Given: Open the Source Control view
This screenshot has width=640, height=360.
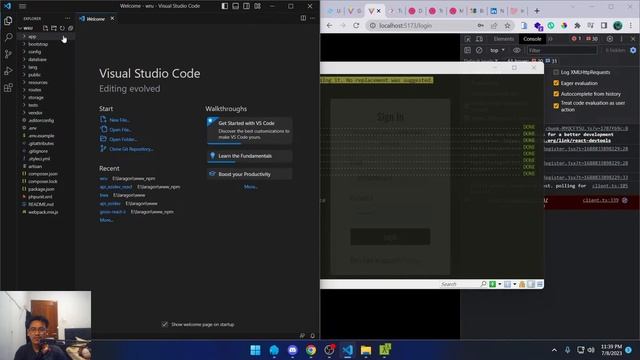Looking at the screenshot, I should tap(8, 54).
